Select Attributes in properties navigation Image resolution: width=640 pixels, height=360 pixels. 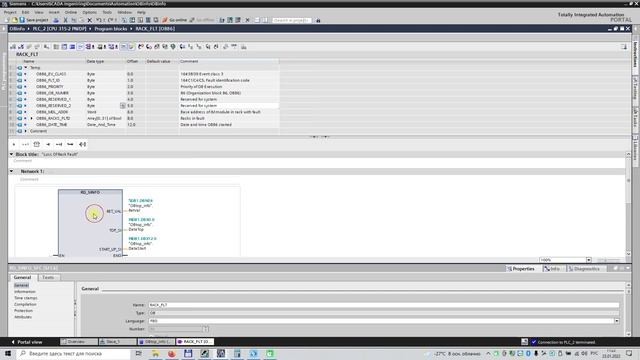tap(23, 317)
